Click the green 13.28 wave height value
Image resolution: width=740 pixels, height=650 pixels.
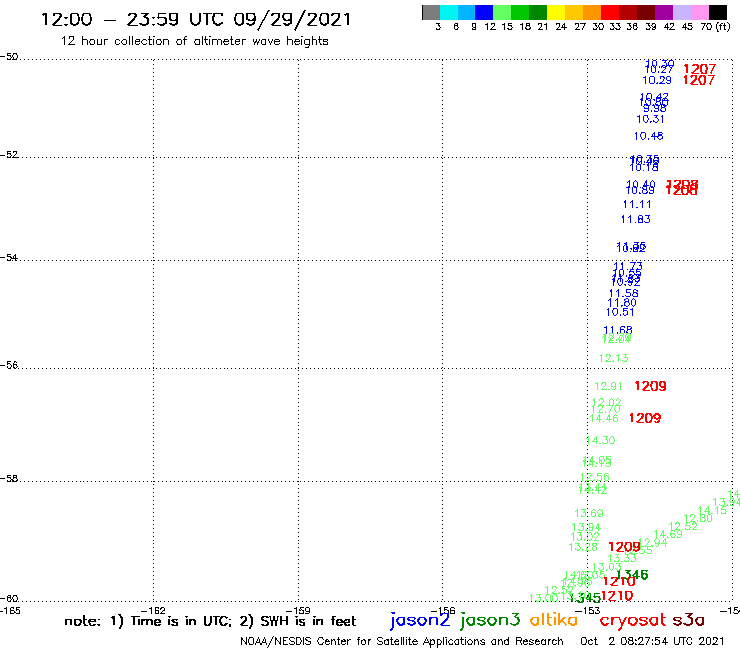tap(583, 548)
